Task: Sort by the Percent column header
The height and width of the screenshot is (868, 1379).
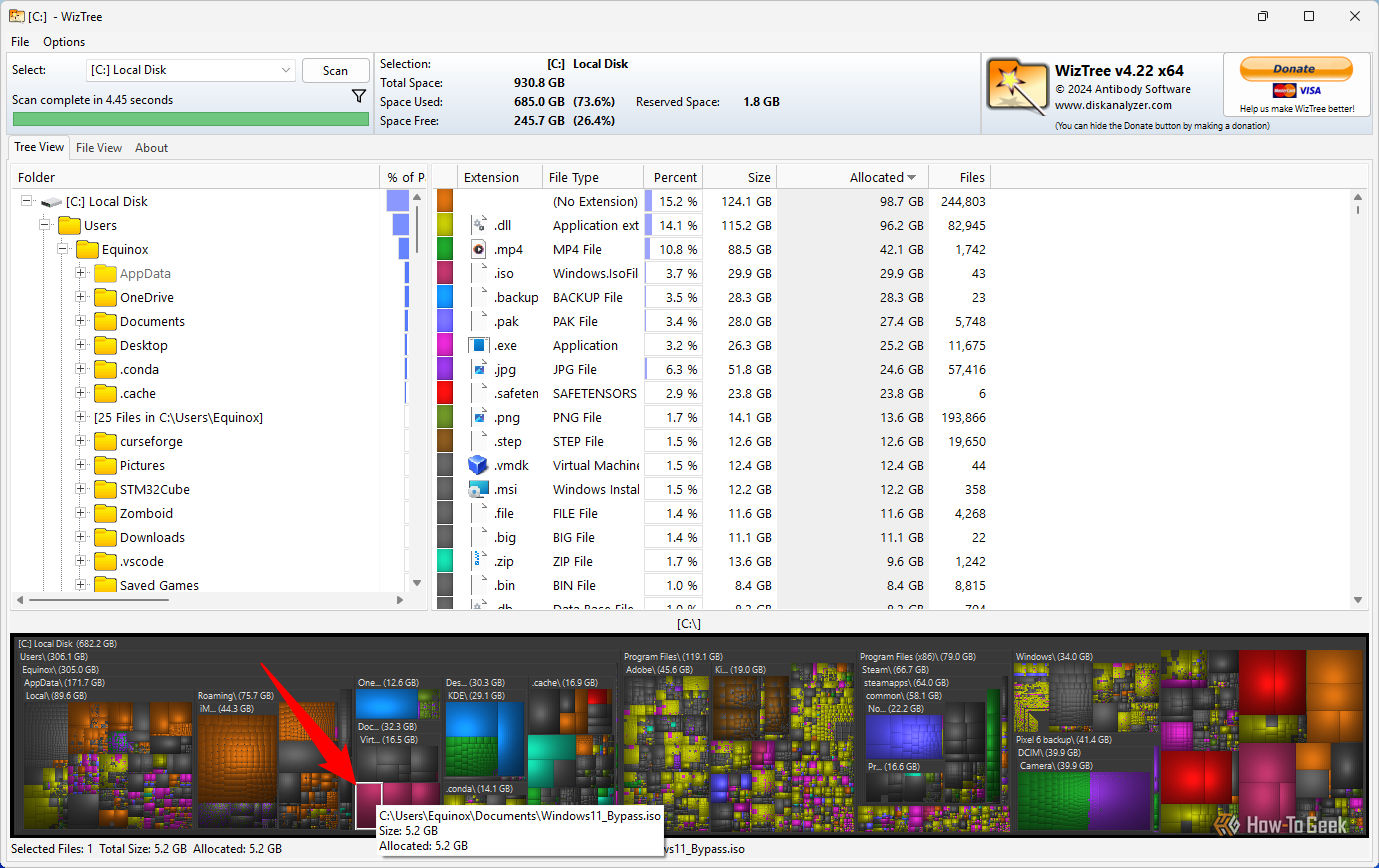Action: (673, 177)
